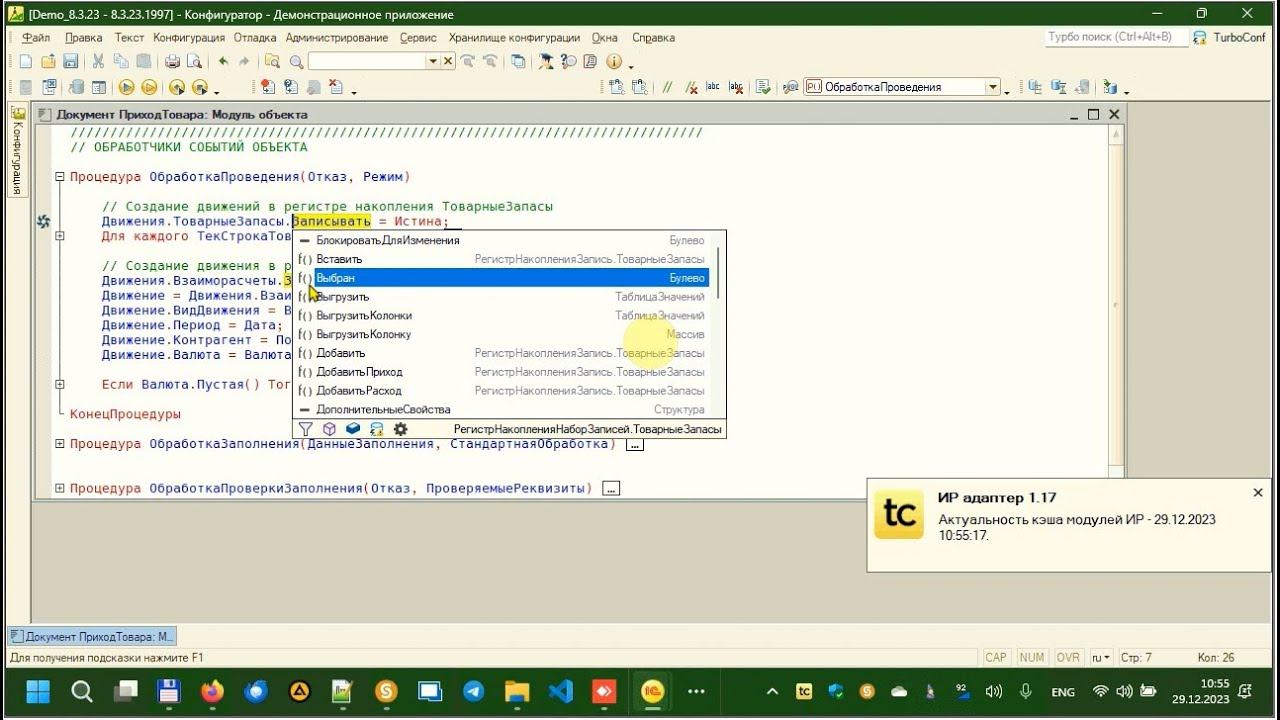Select 'Выбран' in the autocomplete list

point(503,278)
